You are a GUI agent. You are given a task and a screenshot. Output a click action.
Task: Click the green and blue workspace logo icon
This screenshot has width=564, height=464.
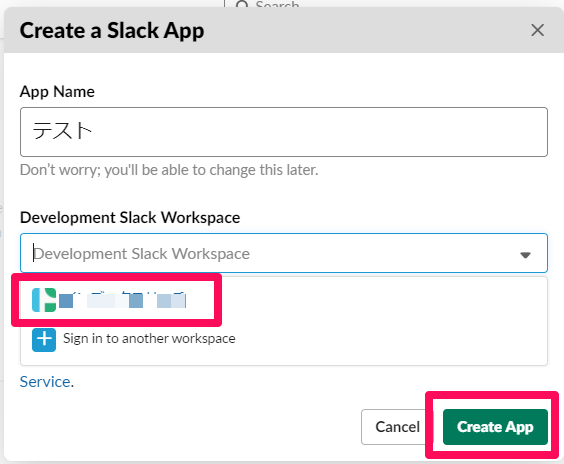[44, 300]
